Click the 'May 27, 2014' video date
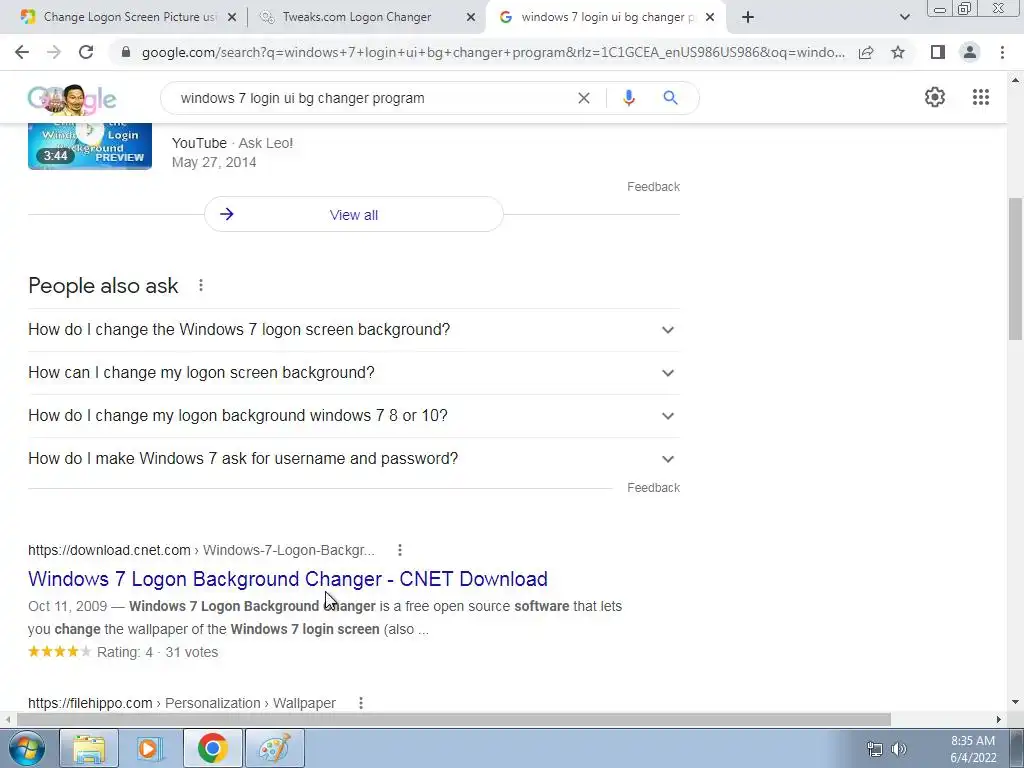 coord(214,163)
